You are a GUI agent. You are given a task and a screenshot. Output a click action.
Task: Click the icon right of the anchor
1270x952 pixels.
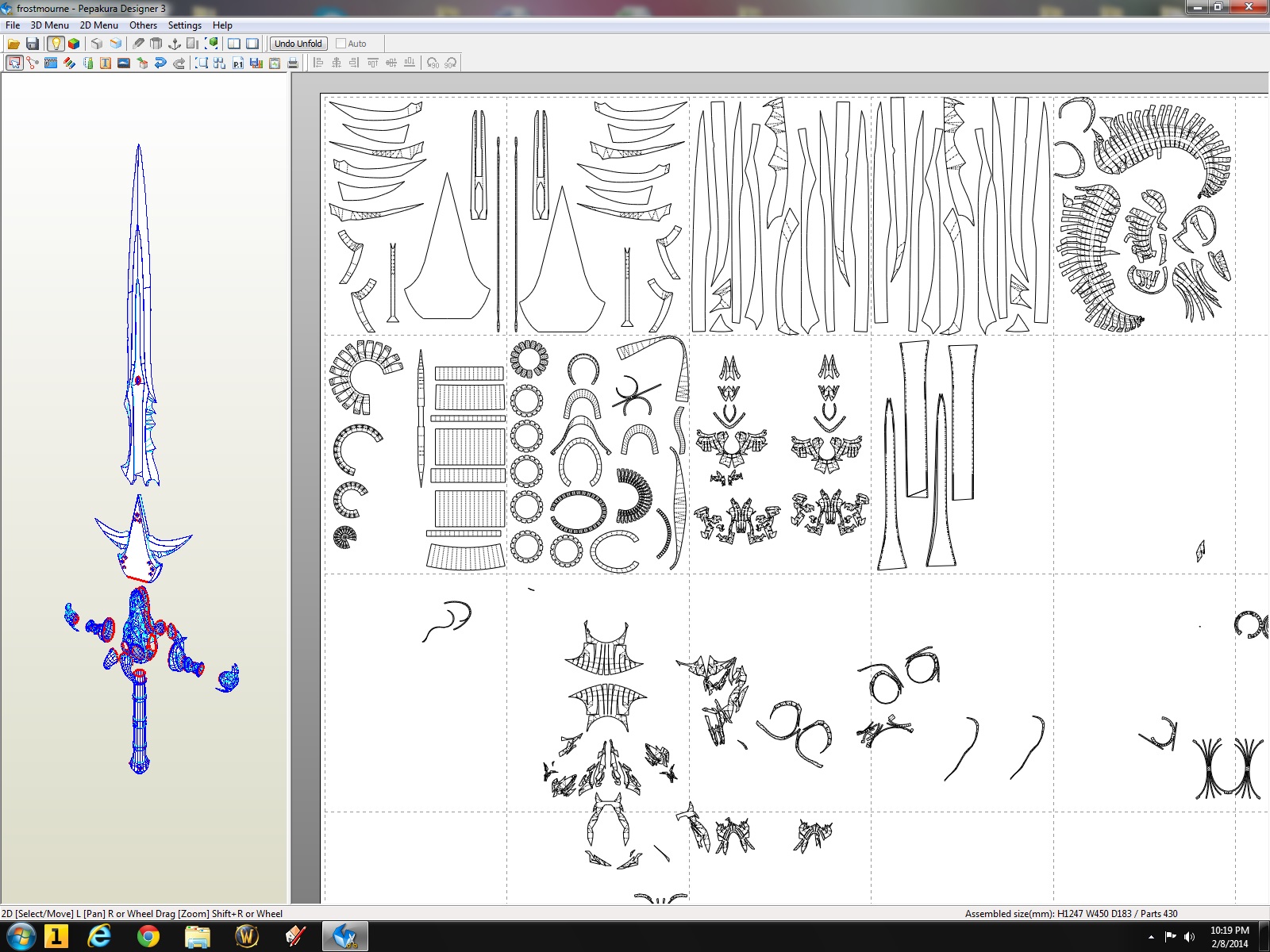click(x=193, y=44)
